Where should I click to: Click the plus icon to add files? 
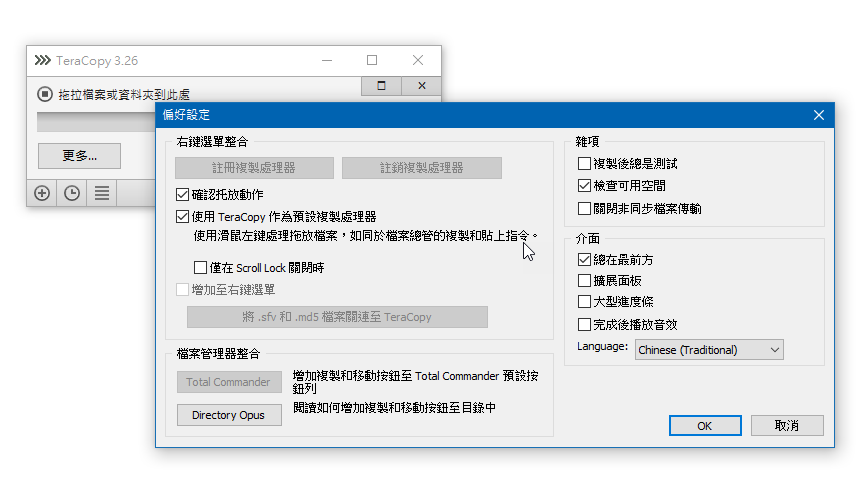42,193
